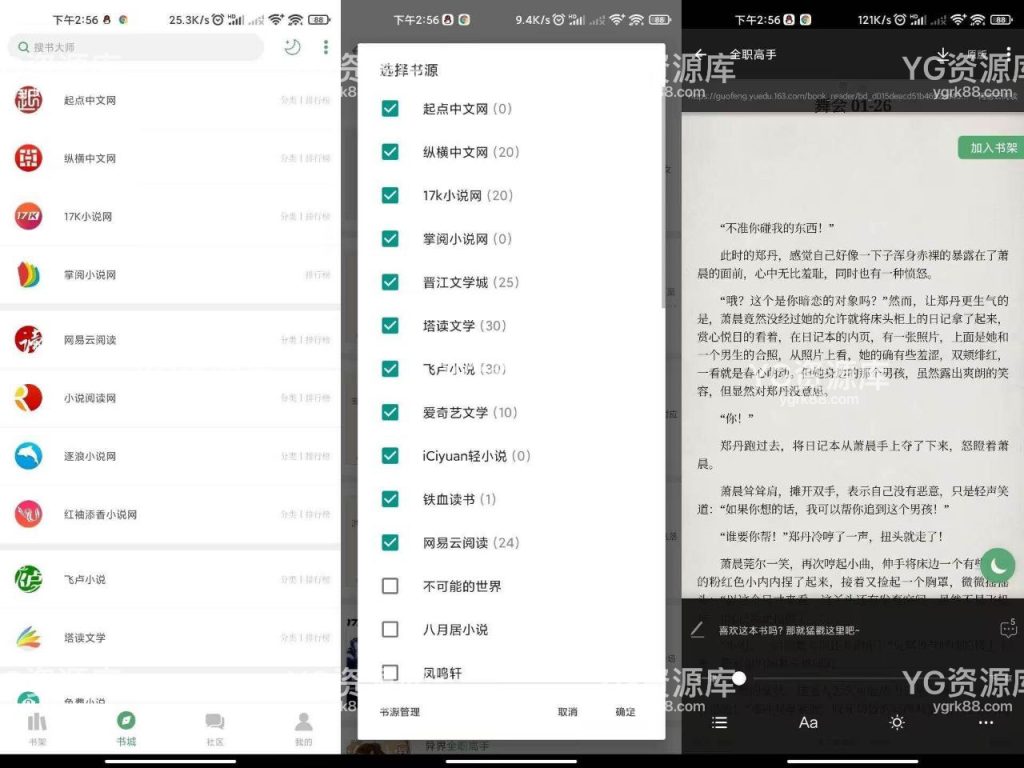
Task: Click inside the 搜书大师 search field
Action: [x=136, y=47]
